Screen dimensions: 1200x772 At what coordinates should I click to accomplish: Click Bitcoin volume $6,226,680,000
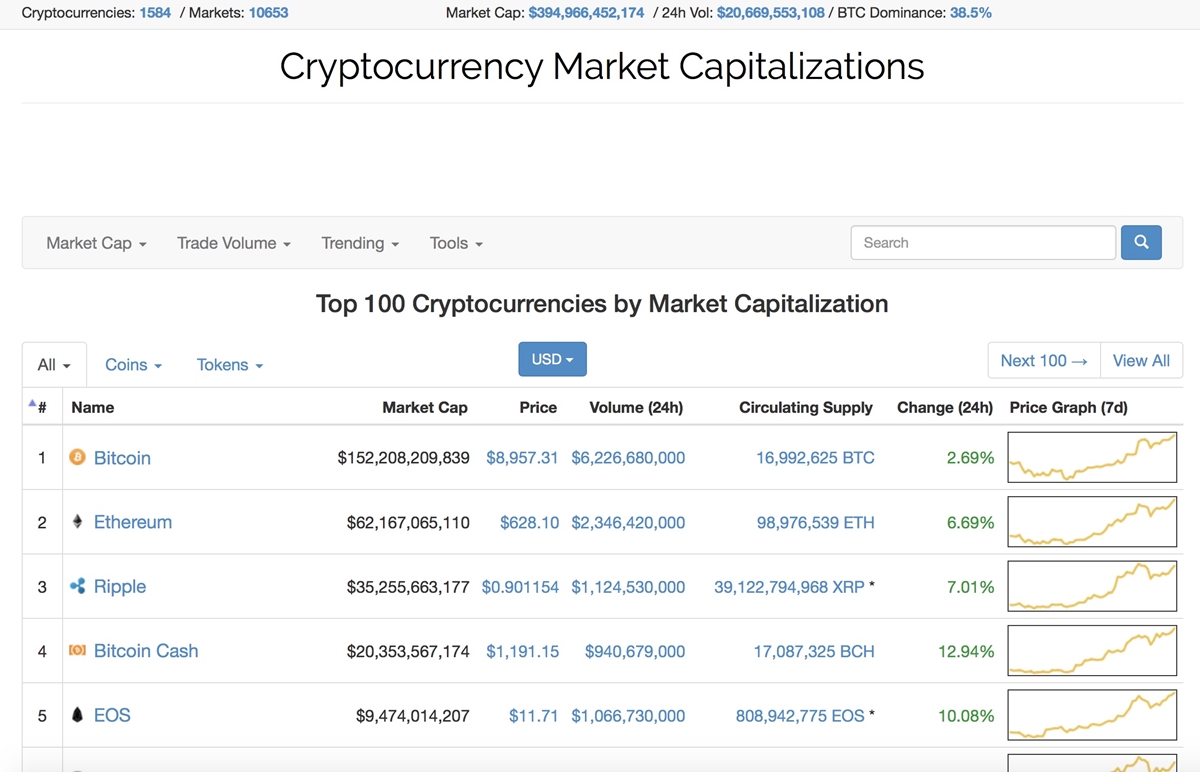[x=628, y=458]
